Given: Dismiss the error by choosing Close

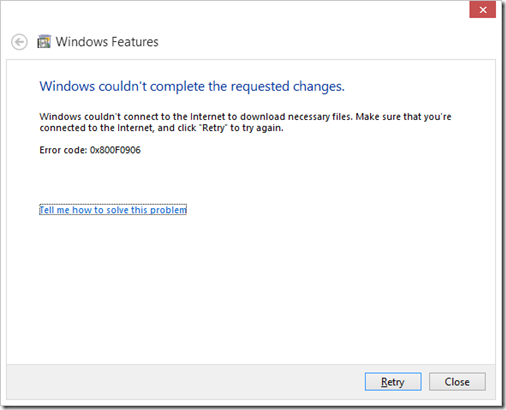Looking at the screenshot, I should point(457,382).
